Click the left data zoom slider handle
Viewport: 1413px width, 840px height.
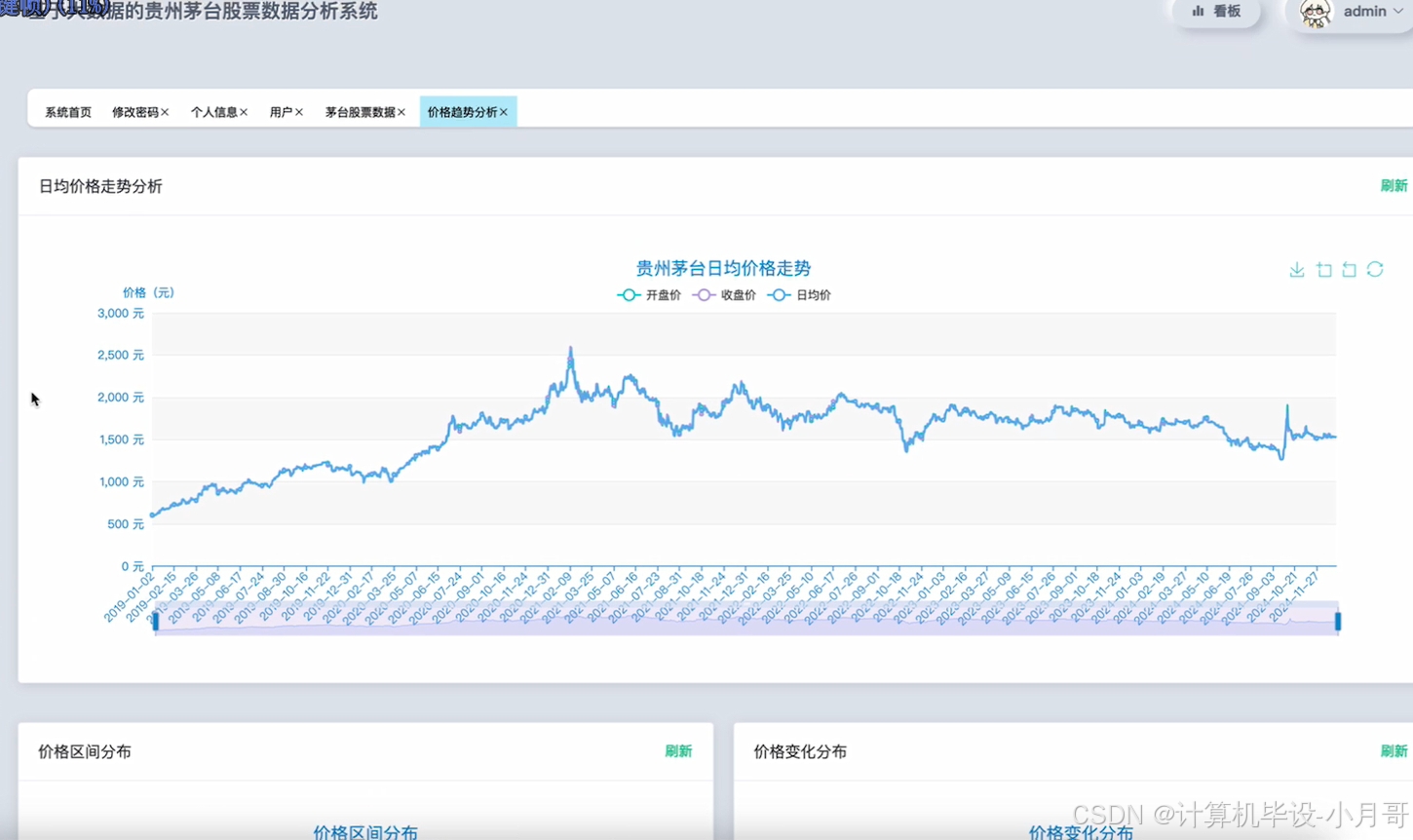156,621
